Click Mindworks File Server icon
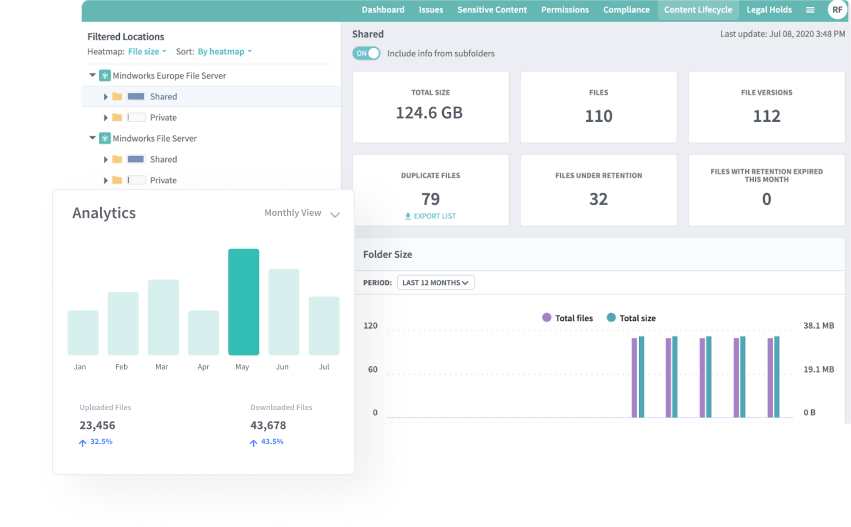Image resolution: width=851 pixels, height=527 pixels. [105, 139]
